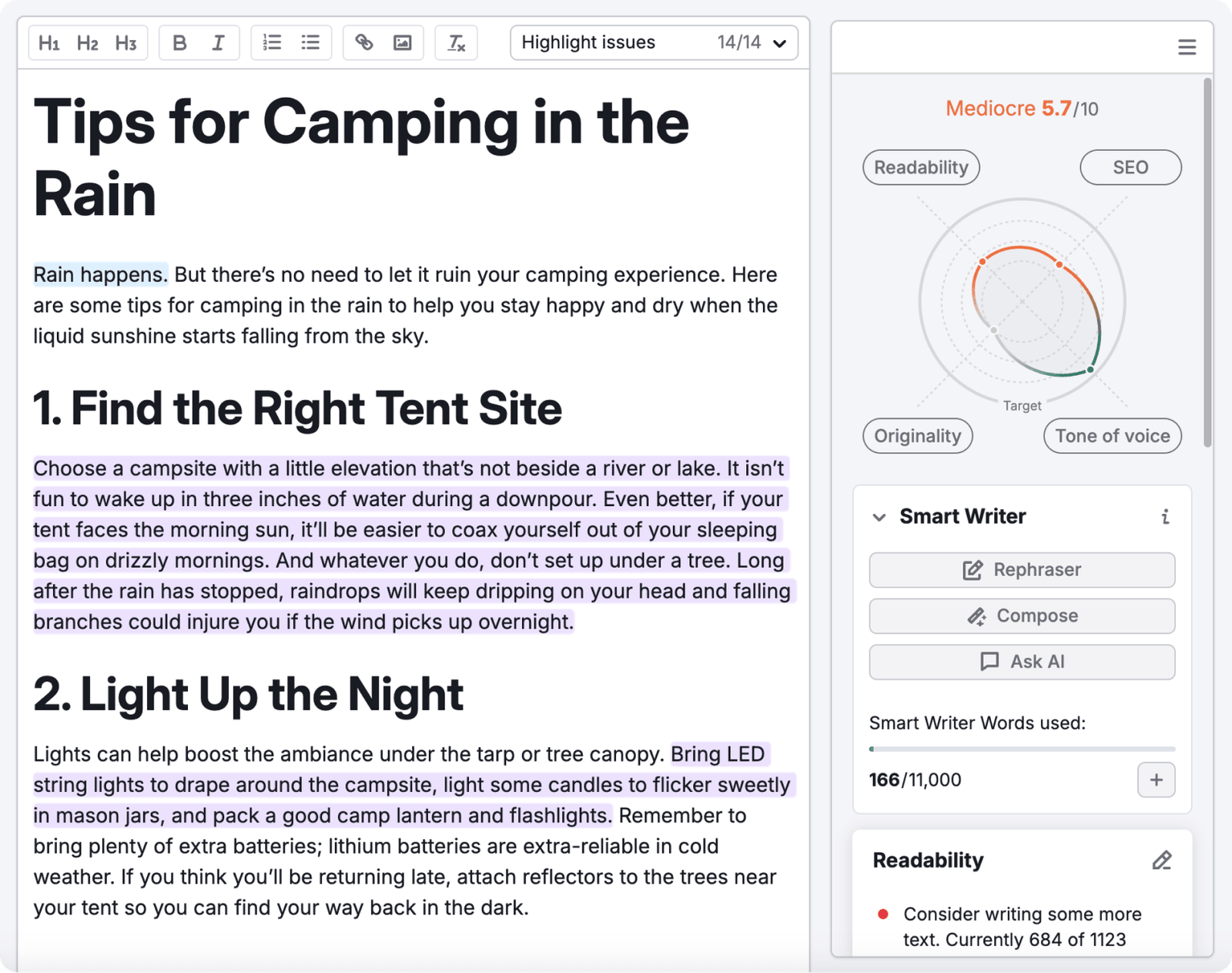Select the SEO category
1232x973 pixels.
pos(1130,167)
